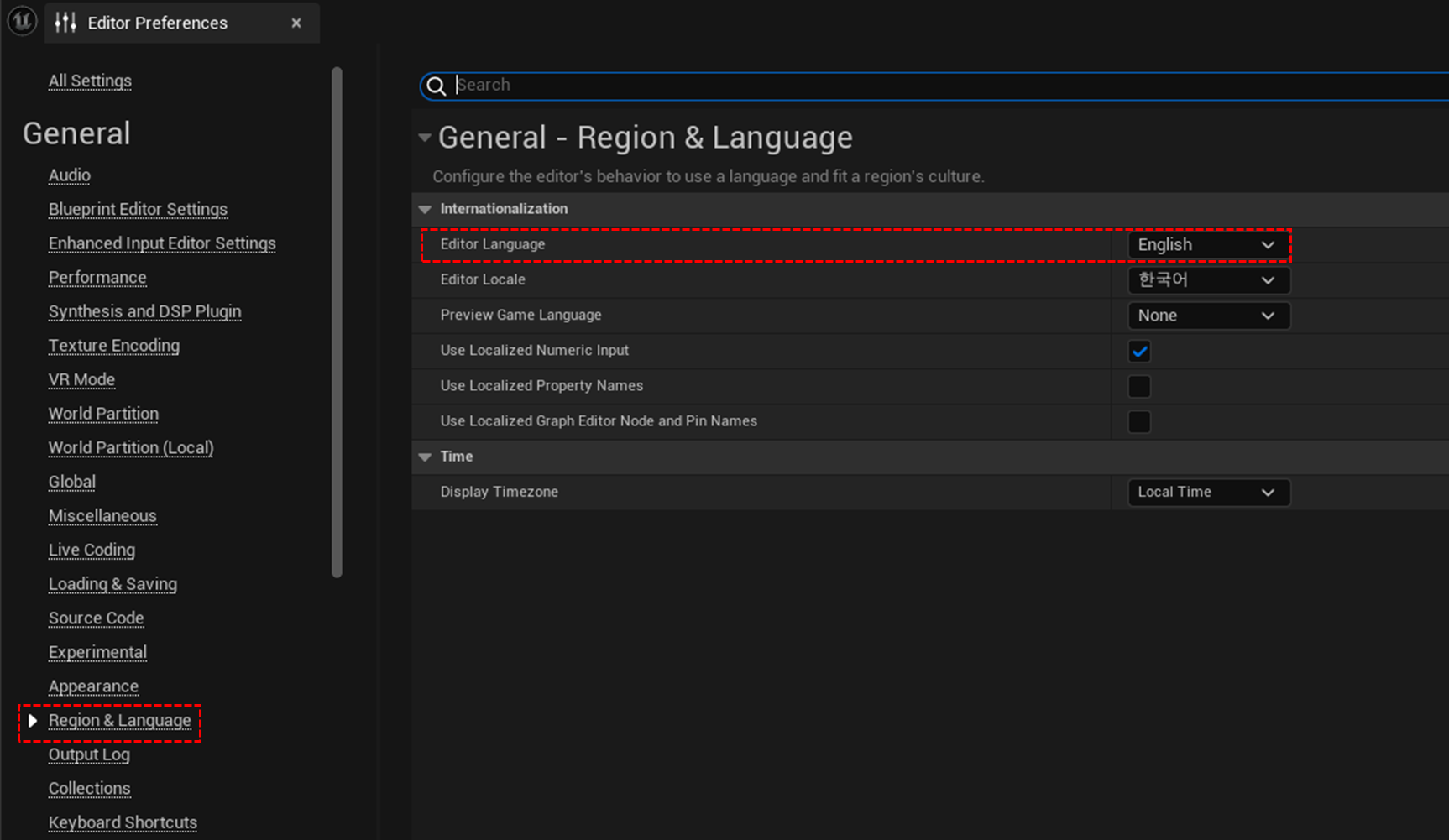Click the Unreal Engine logo icon

(x=22, y=22)
